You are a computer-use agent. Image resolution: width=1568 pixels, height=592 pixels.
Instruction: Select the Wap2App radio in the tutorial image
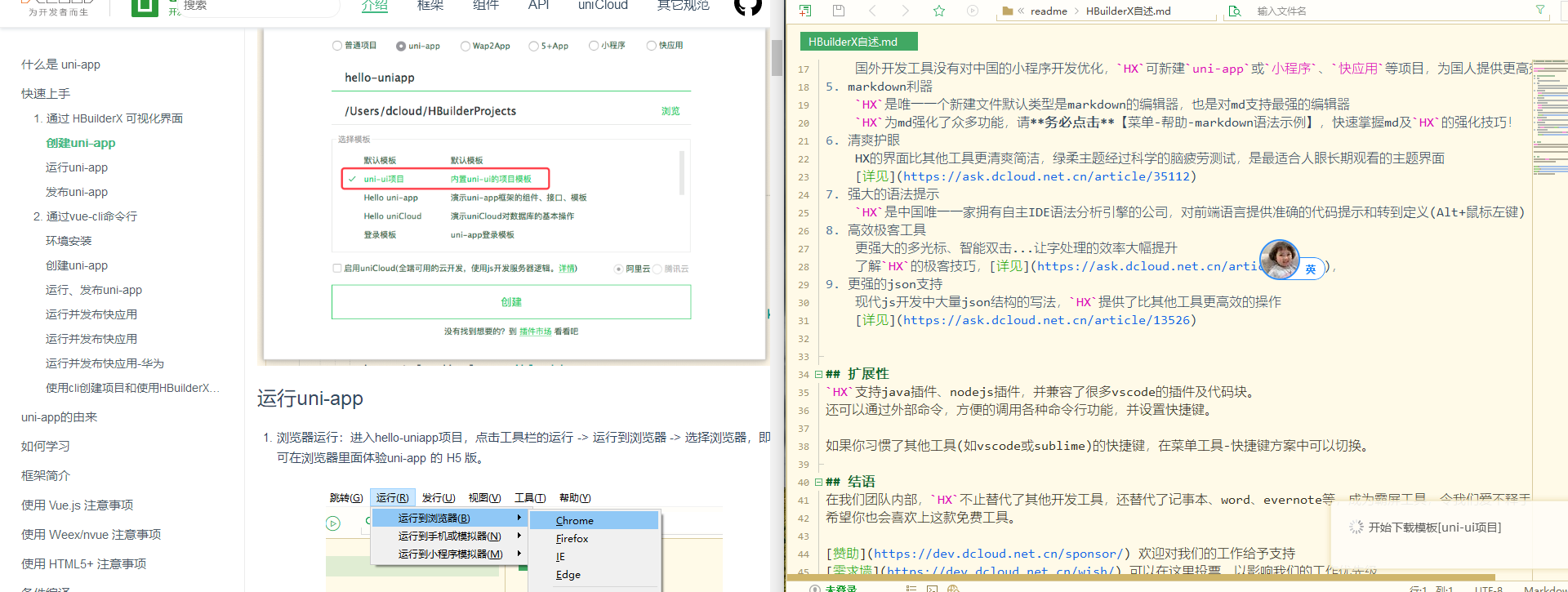click(x=465, y=46)
